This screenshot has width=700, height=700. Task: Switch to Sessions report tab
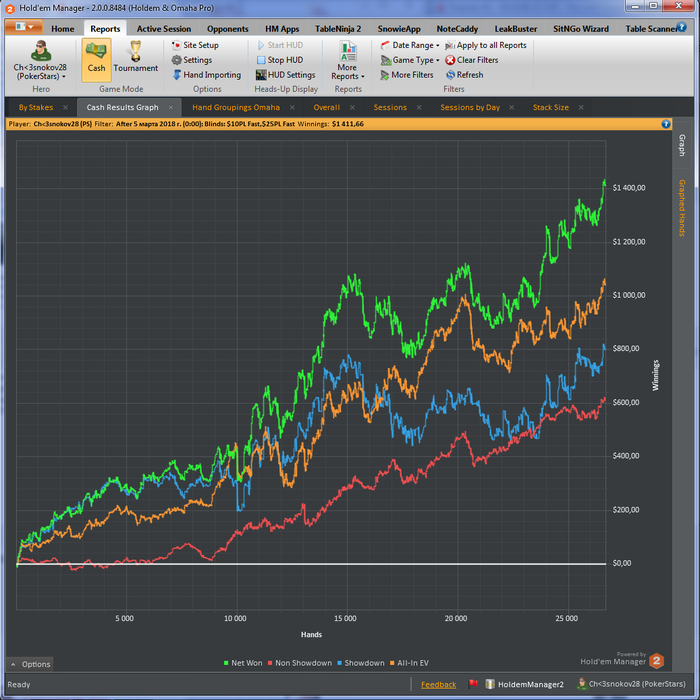390,107
